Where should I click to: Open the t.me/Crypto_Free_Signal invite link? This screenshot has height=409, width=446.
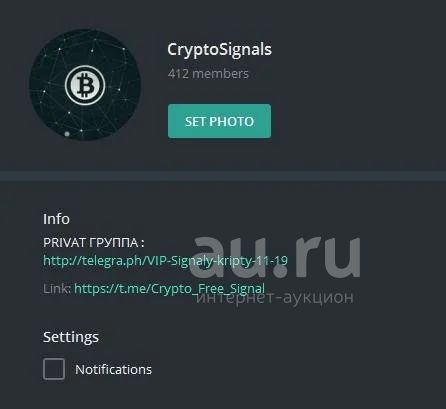point(169,288)
